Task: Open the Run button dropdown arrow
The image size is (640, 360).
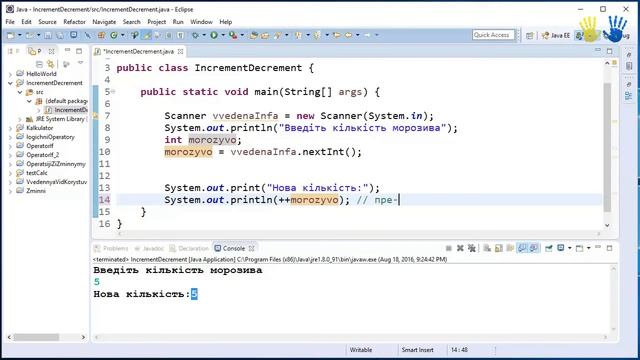Action: pos(223,36)
